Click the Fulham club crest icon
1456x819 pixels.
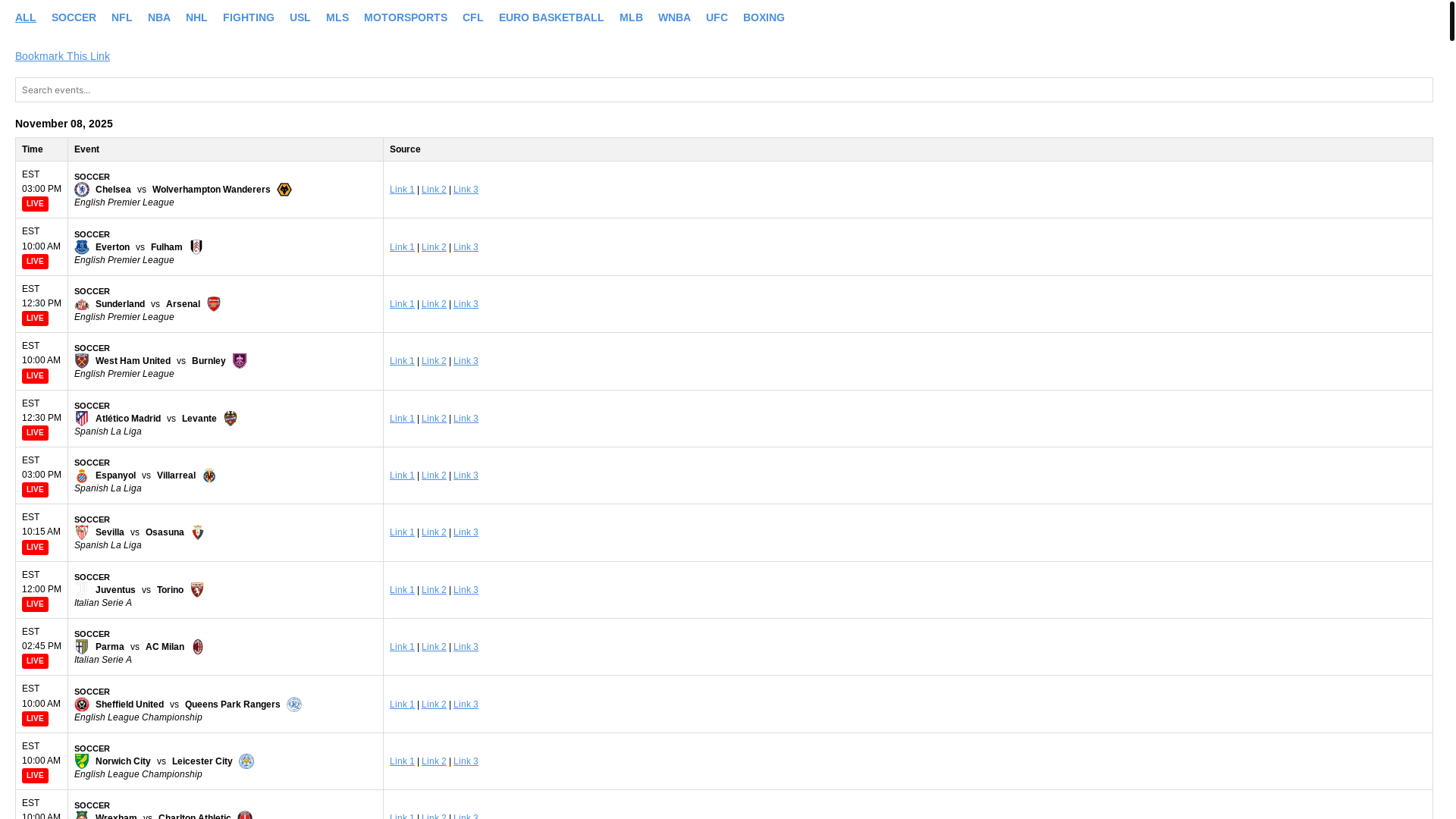196,247
